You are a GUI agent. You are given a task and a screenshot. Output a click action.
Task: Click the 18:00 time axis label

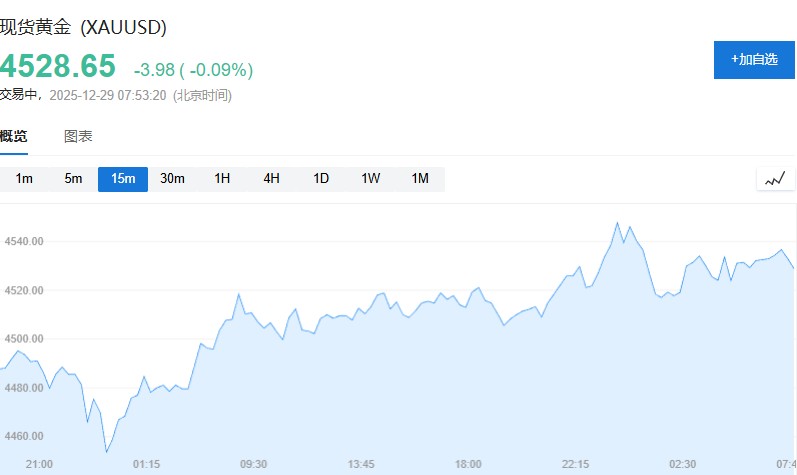click(x=468, y=464)
